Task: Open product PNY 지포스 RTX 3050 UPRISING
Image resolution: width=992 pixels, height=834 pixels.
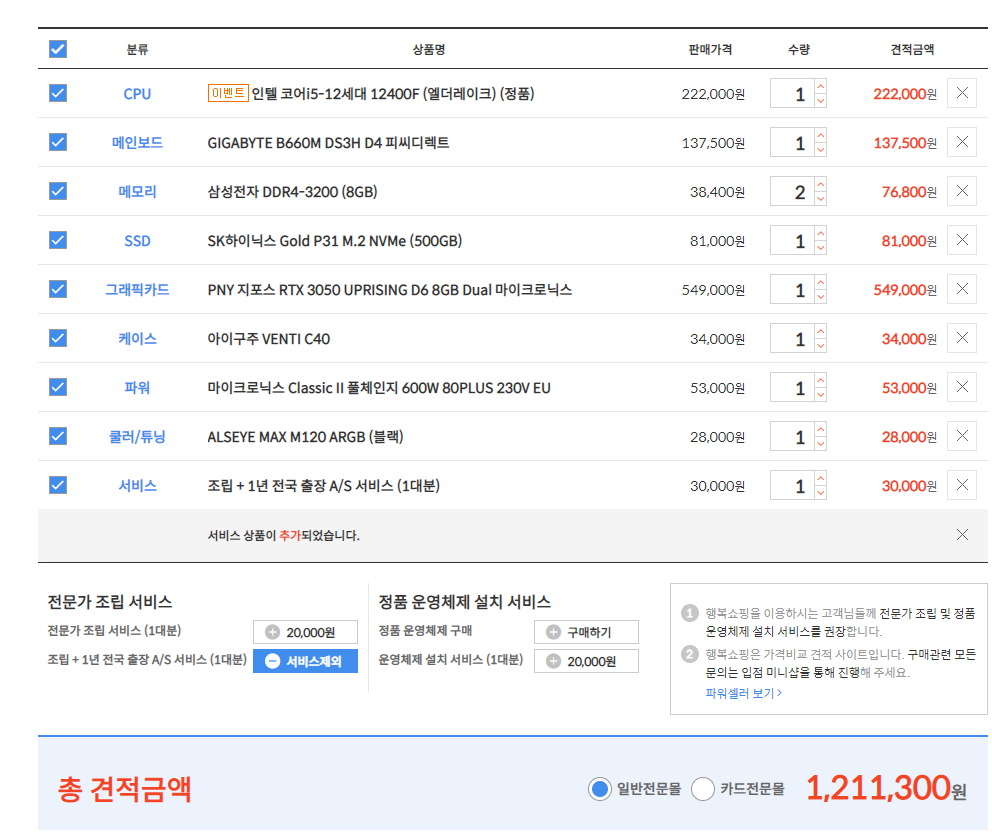Action: pyautogui.click(x=390, y=290)
